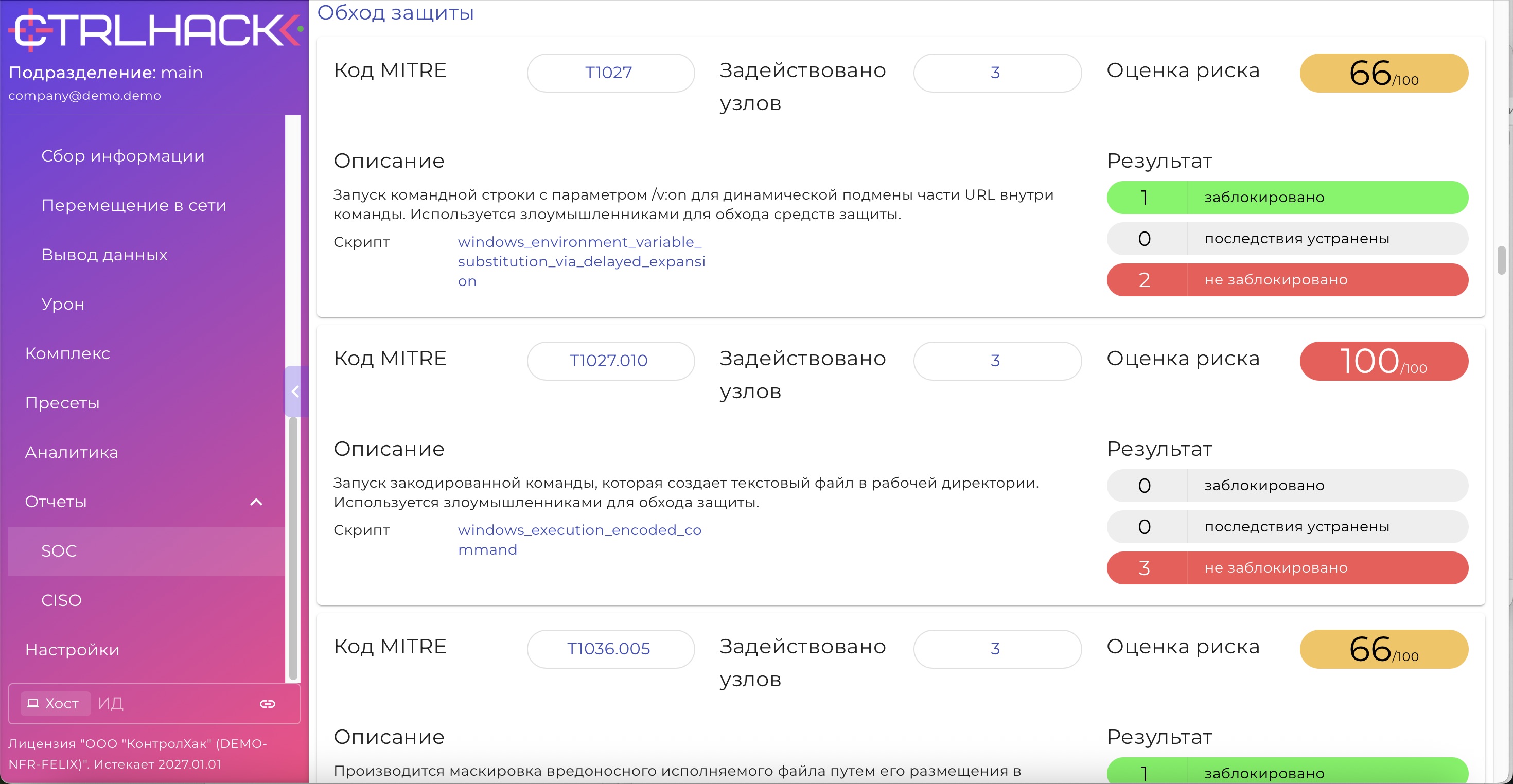Select Пресеты in sidebar
1513x784 pixels.
[62, 403]
